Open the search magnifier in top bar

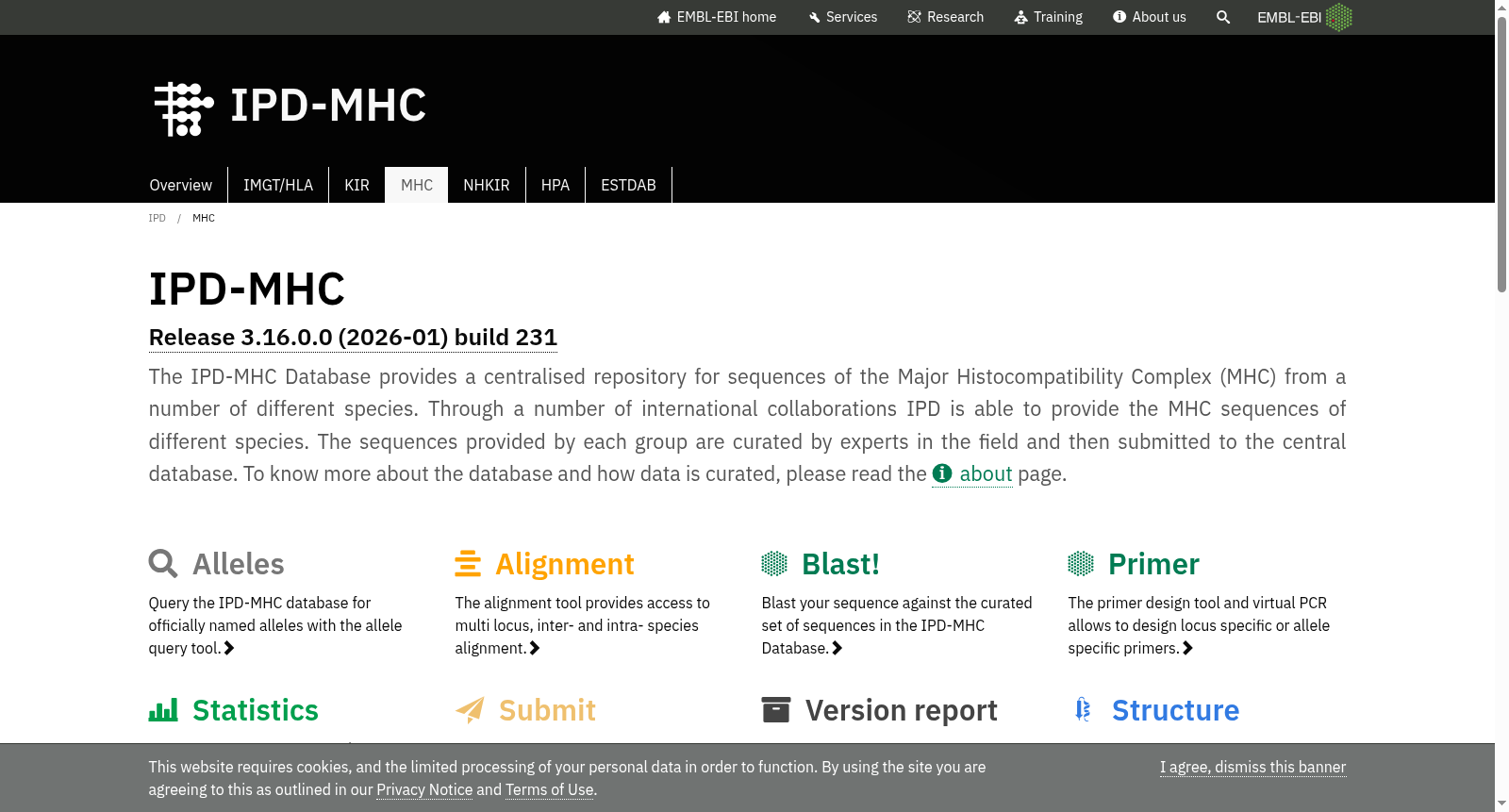1223,17
